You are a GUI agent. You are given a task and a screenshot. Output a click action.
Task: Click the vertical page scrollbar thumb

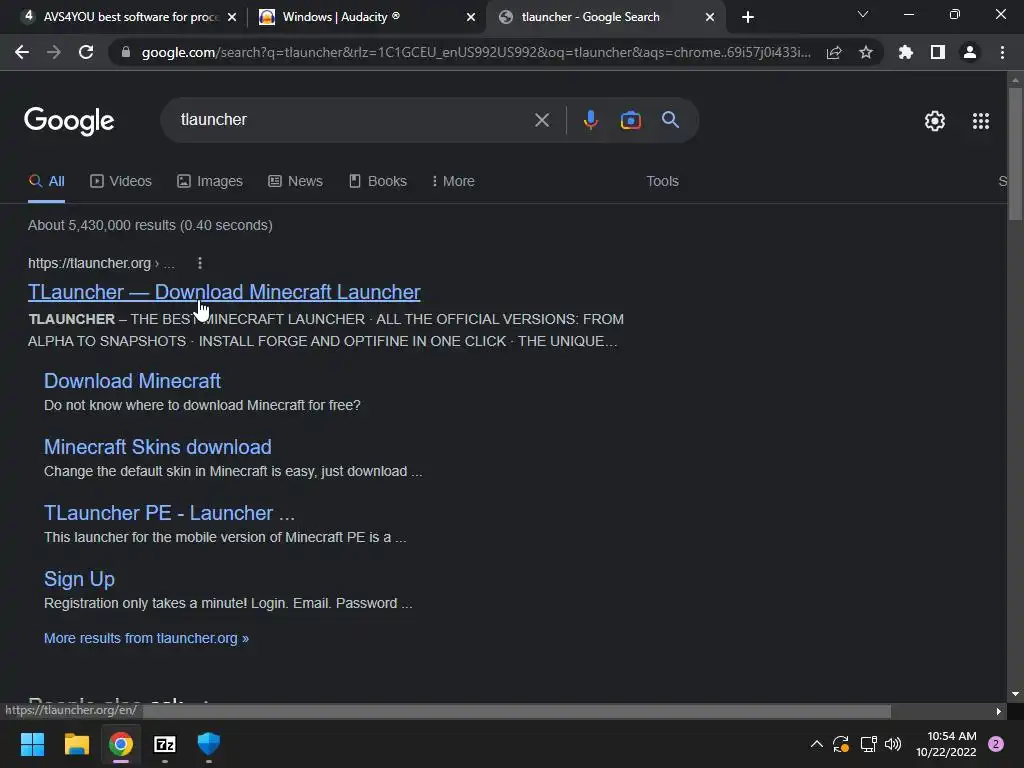(x=1015, y=154)
